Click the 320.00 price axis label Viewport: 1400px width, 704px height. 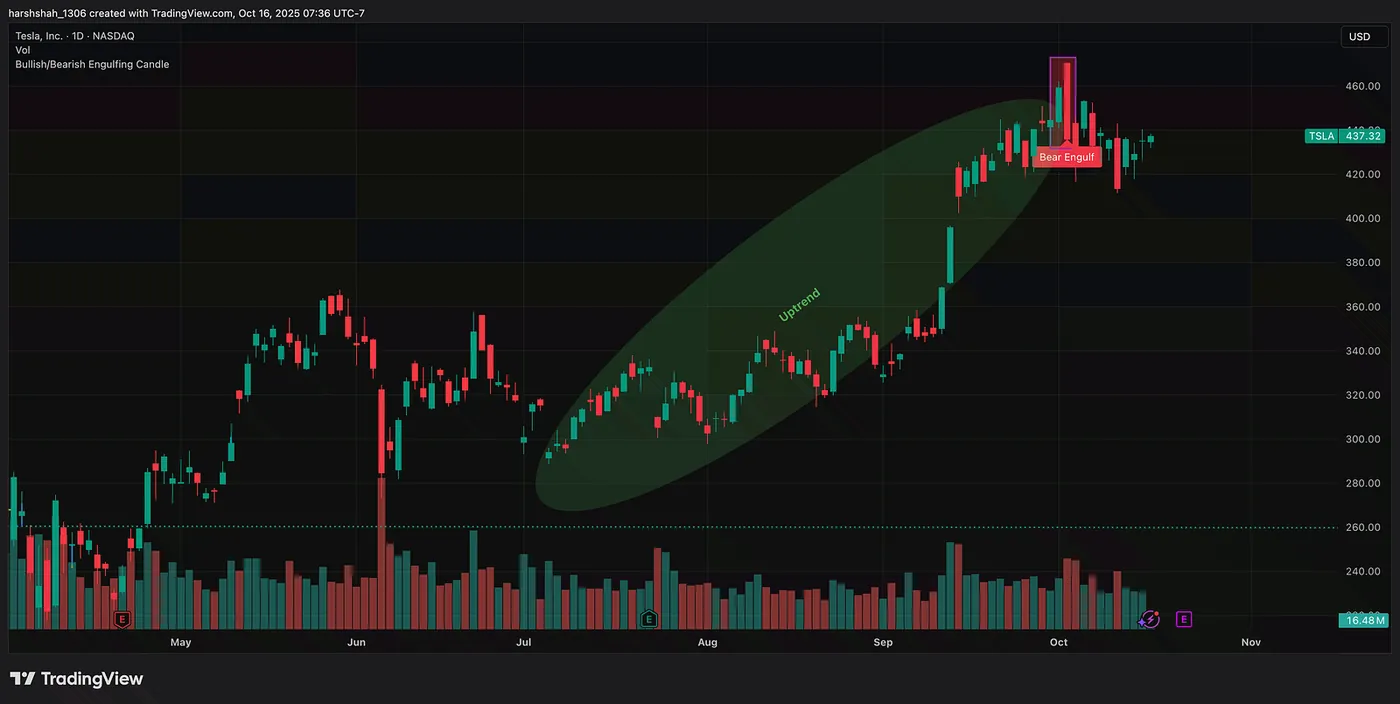coord(1362,395)
